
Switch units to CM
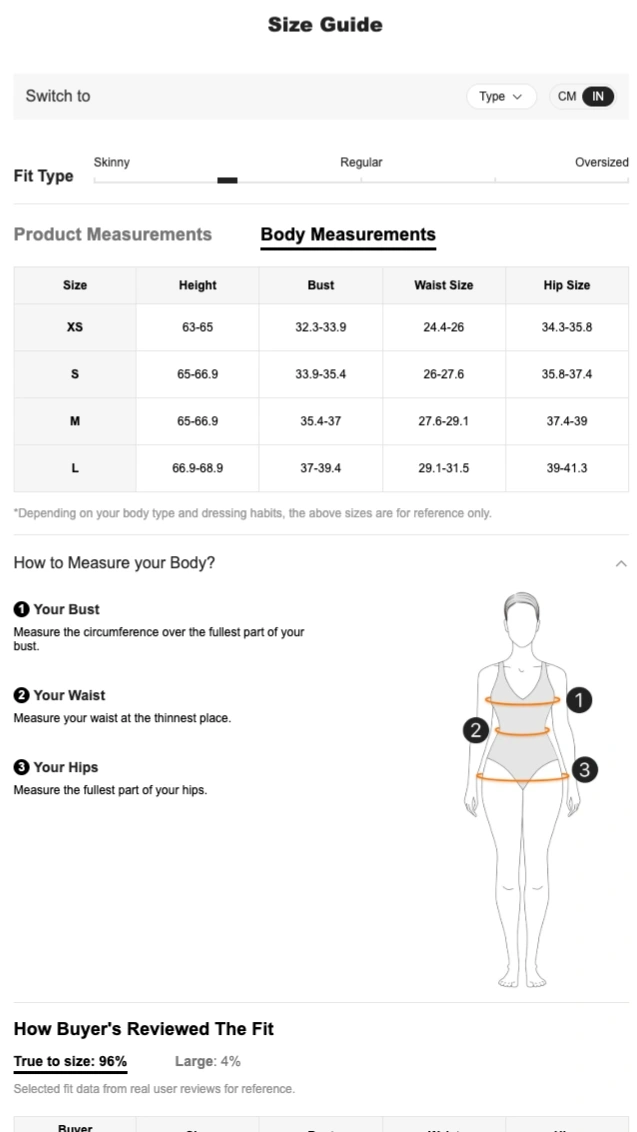tap(567, 96)
